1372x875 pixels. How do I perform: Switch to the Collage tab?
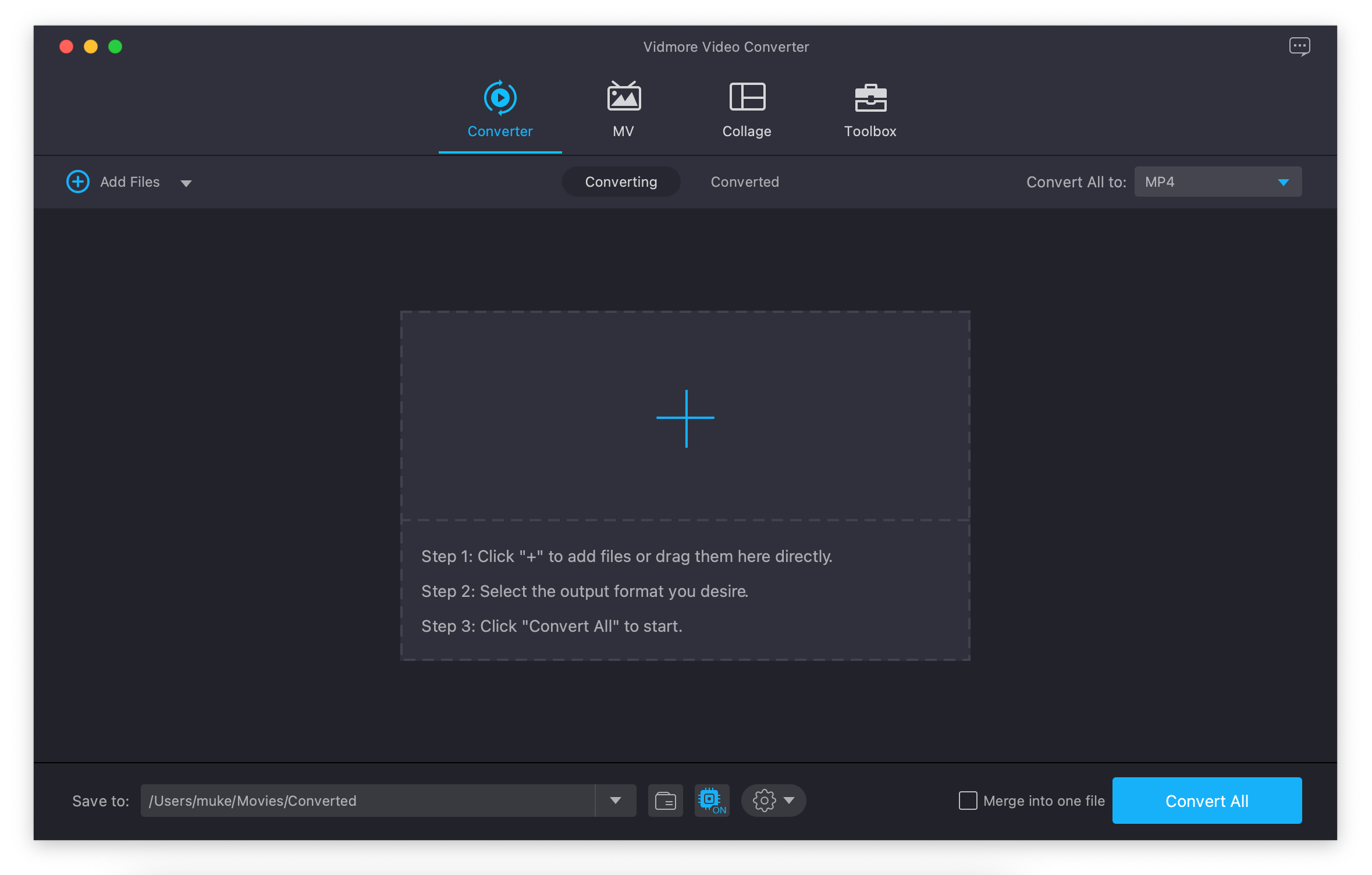point(746,109)
